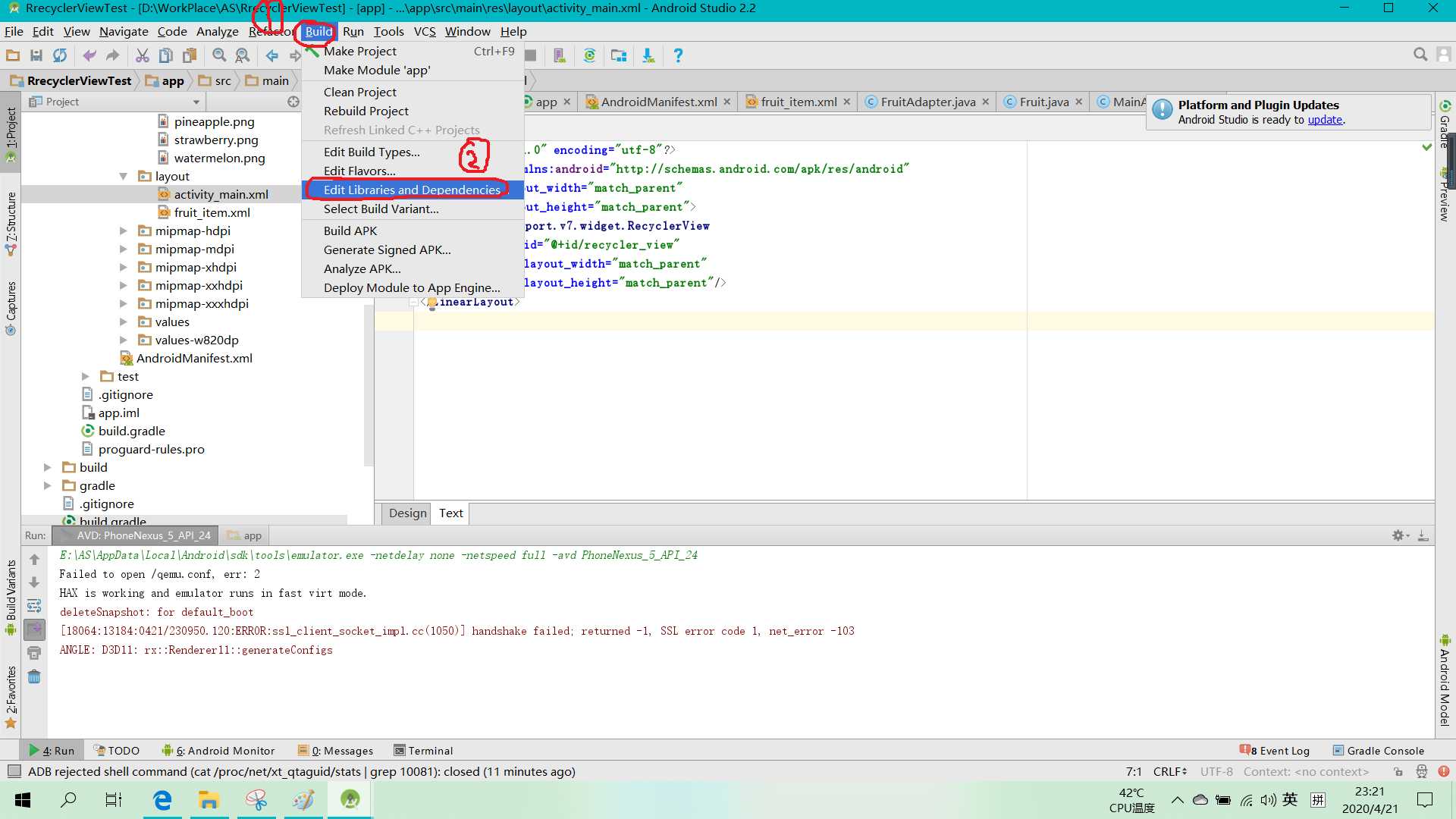Click the navigate Back arrow icon

click(271, 55)
